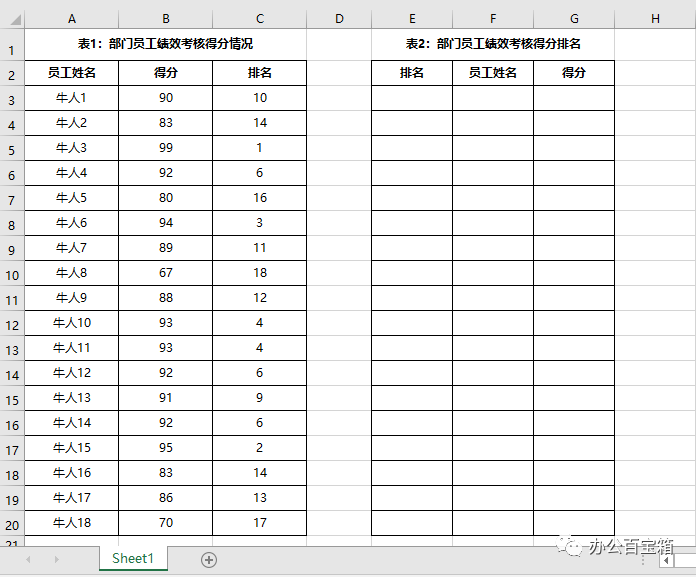The image size is (696, 577).
Task: Select cell '牛人15'
Action: coord(72,448)
